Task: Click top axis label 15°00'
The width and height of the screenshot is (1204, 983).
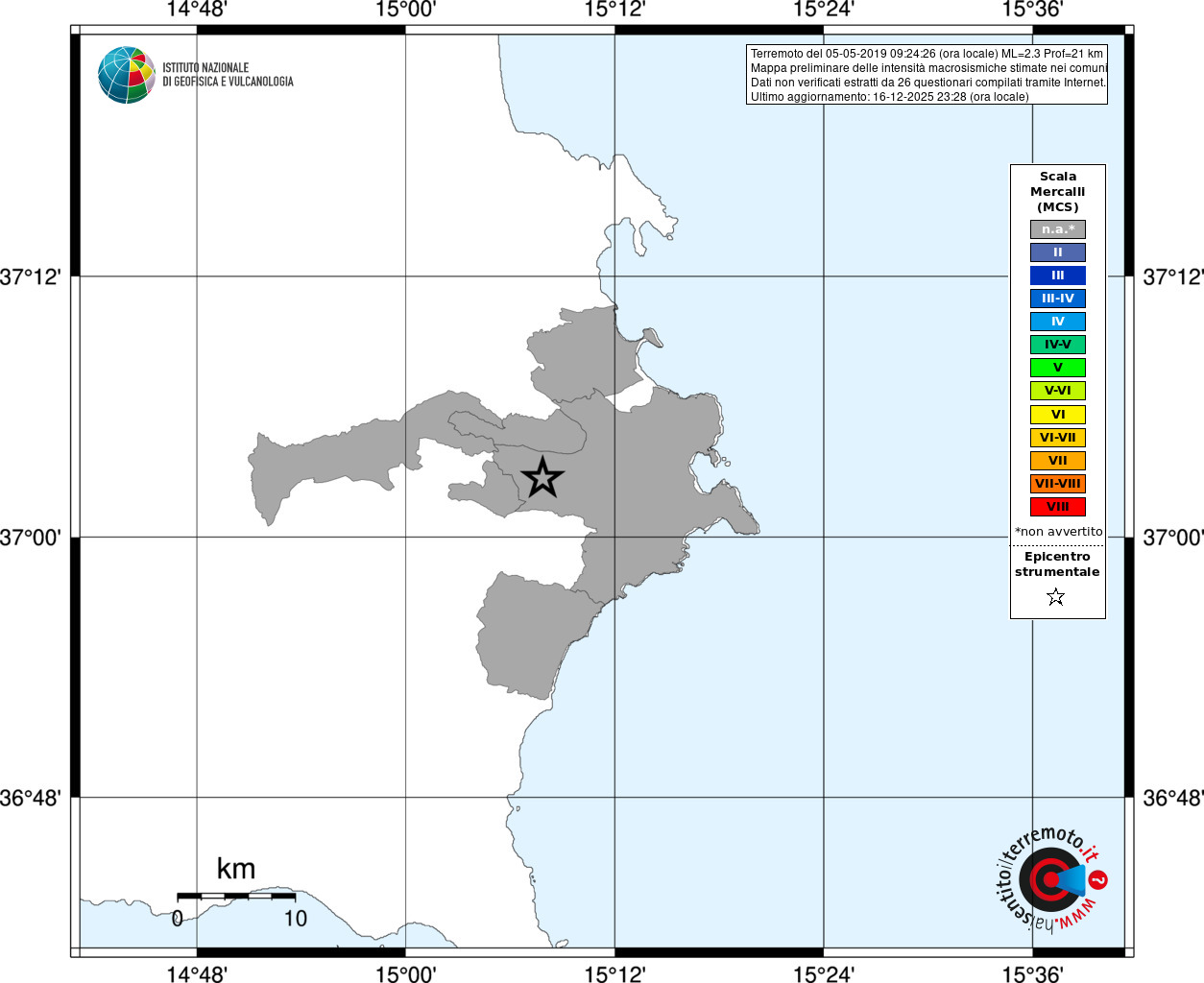Action: [x=405, y=10]
